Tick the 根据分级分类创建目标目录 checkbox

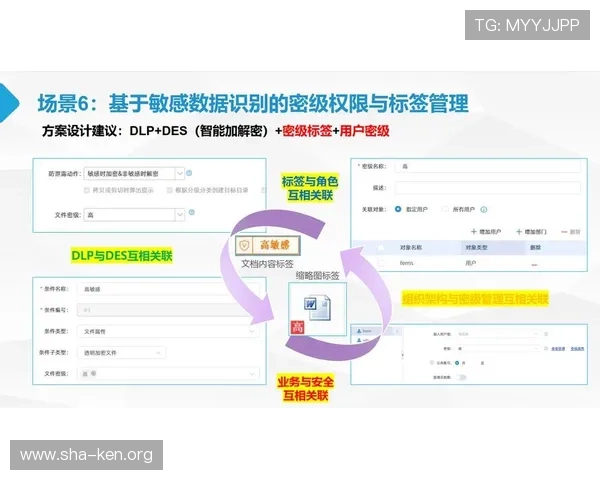170,190
